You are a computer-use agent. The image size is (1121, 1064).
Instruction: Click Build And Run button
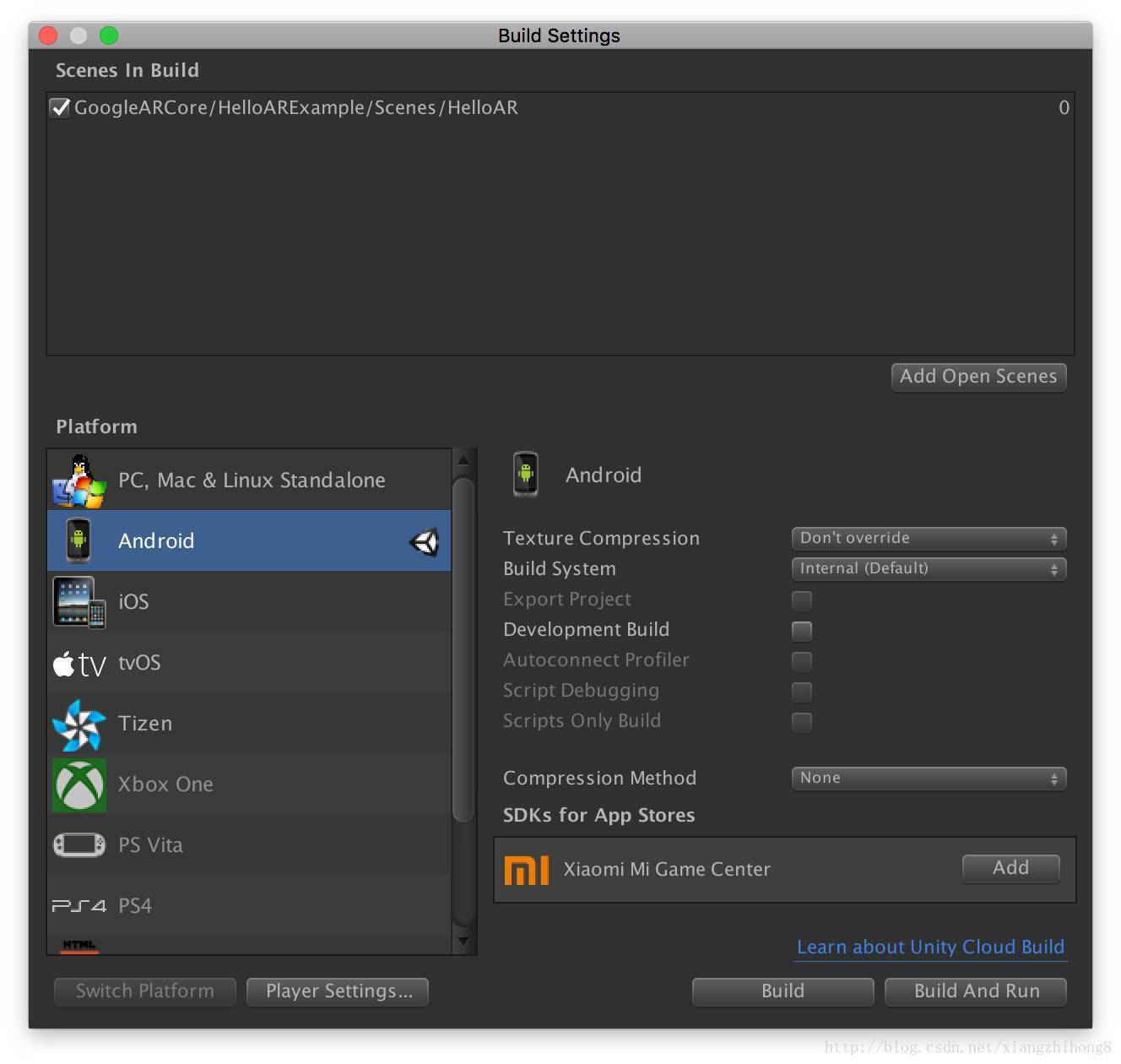tap(976, 991)
